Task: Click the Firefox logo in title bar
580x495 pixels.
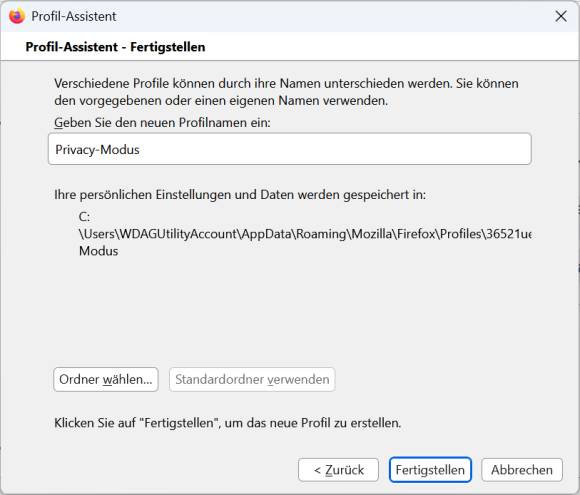Action: 17,16
